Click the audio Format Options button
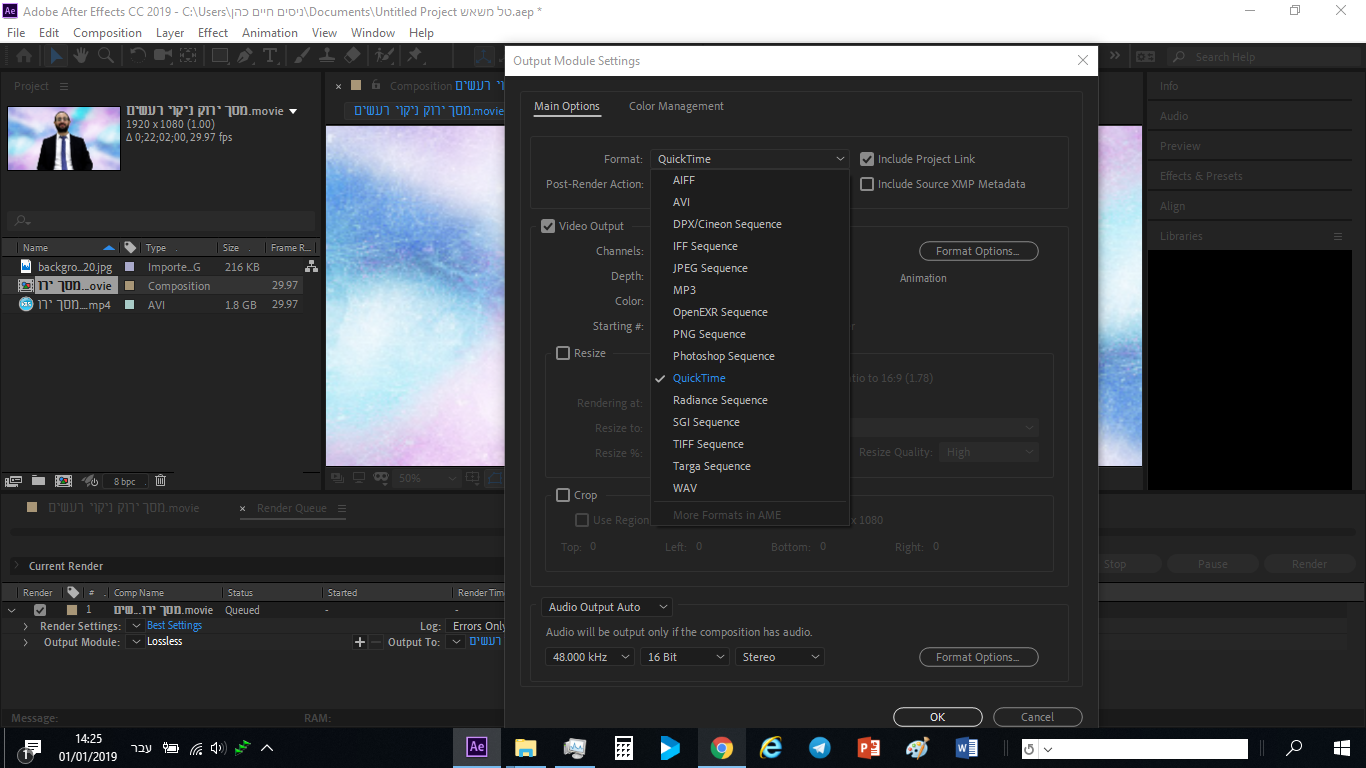 point(978,657)
